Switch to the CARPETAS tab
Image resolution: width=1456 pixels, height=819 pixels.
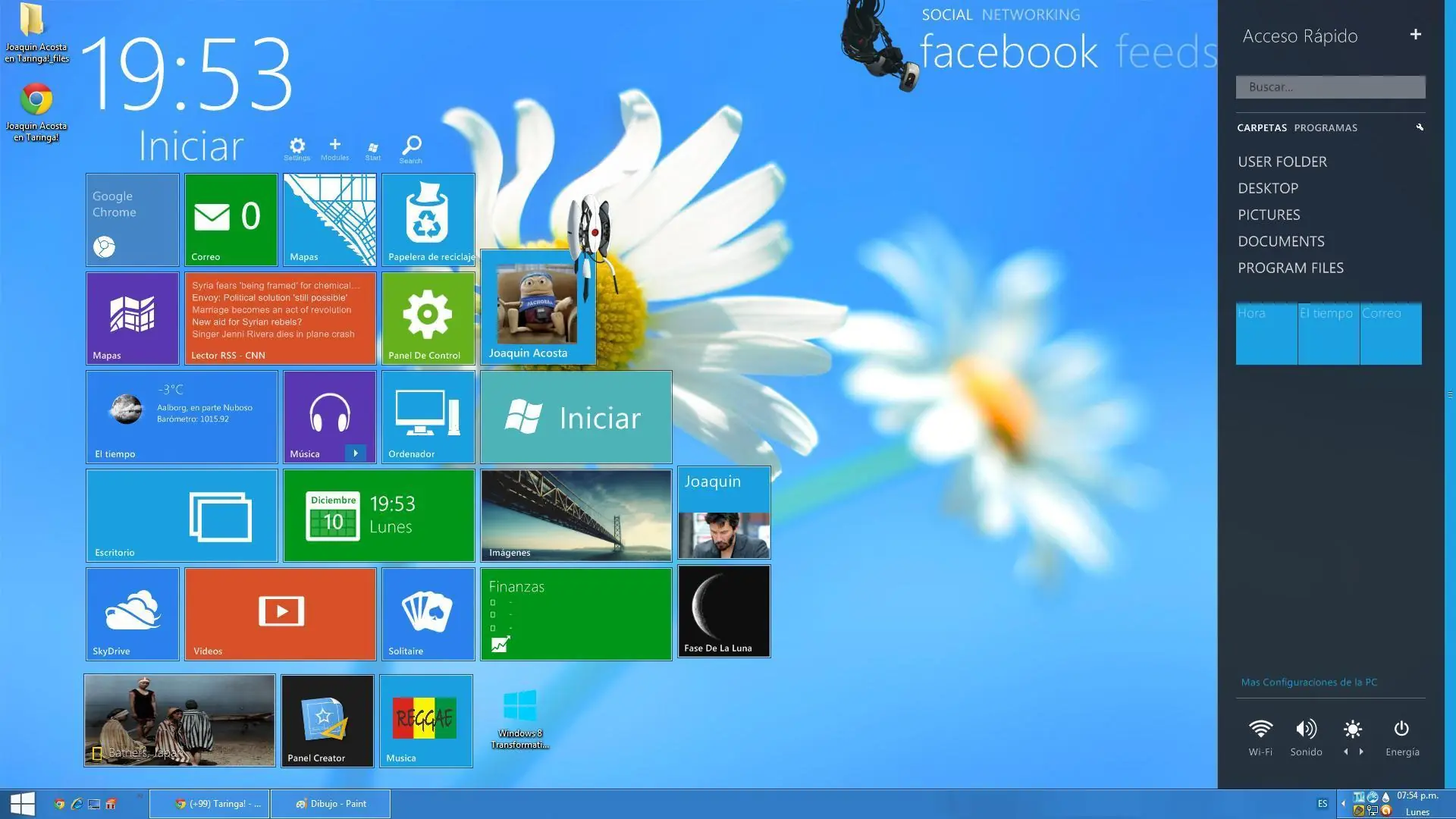click(x=1262, y=127)
